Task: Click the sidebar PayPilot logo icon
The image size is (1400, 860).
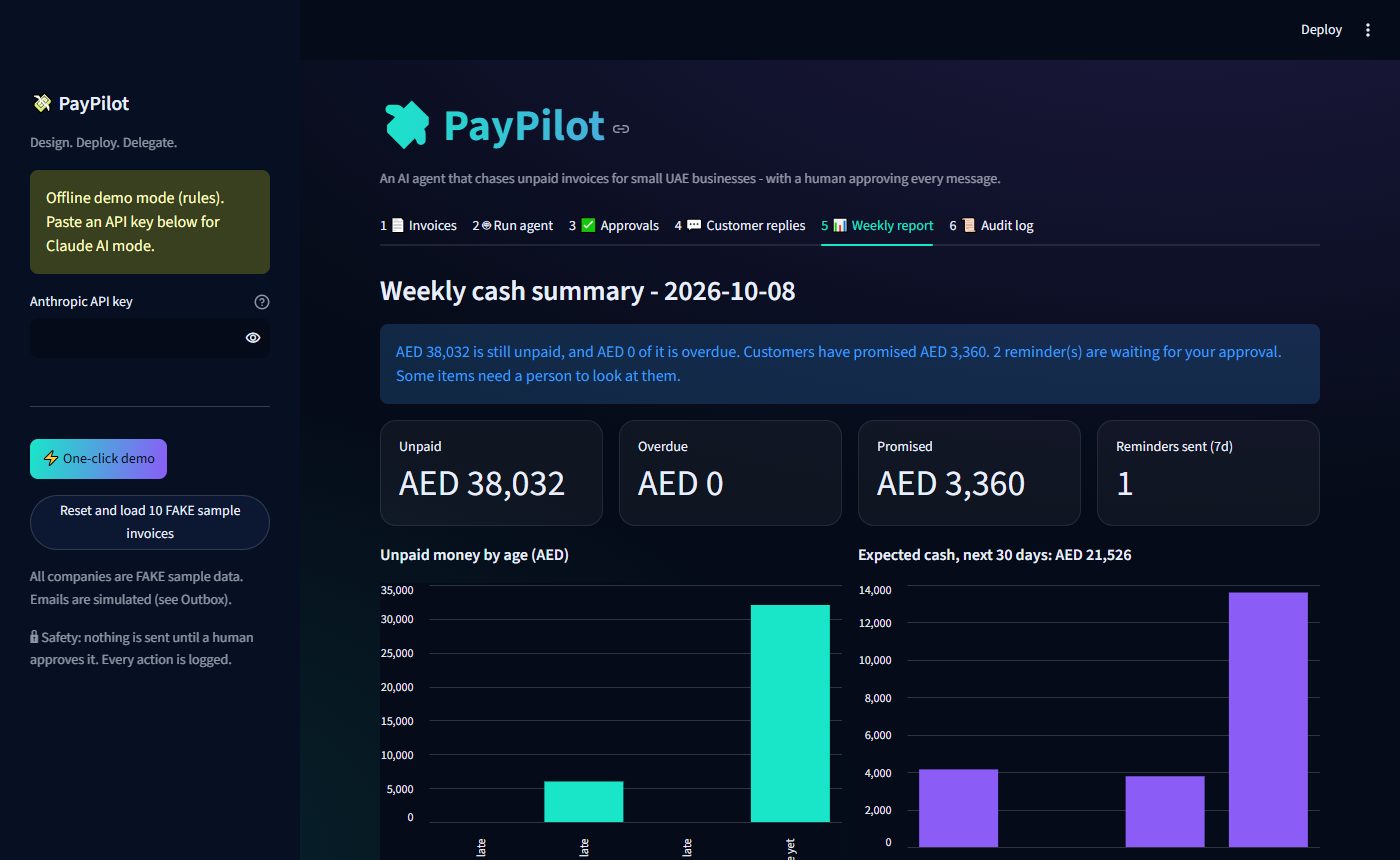Action: click(42, 103)
